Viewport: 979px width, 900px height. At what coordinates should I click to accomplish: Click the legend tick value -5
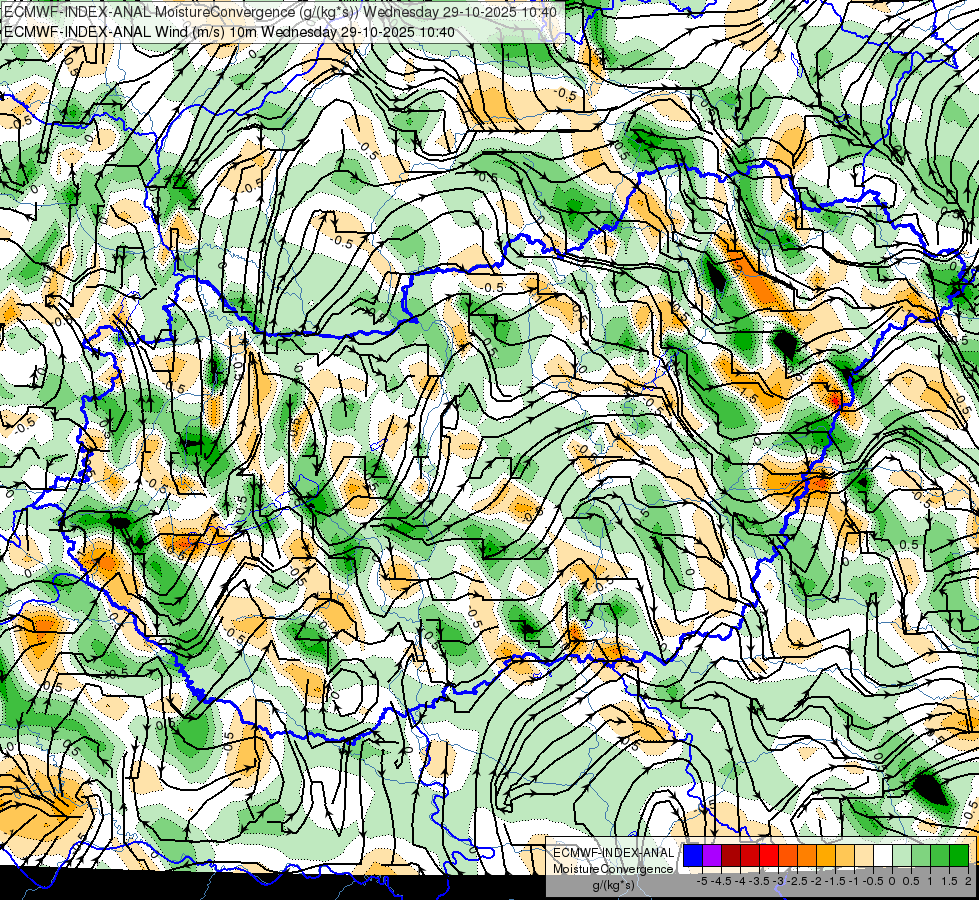[x=702, y=881]
